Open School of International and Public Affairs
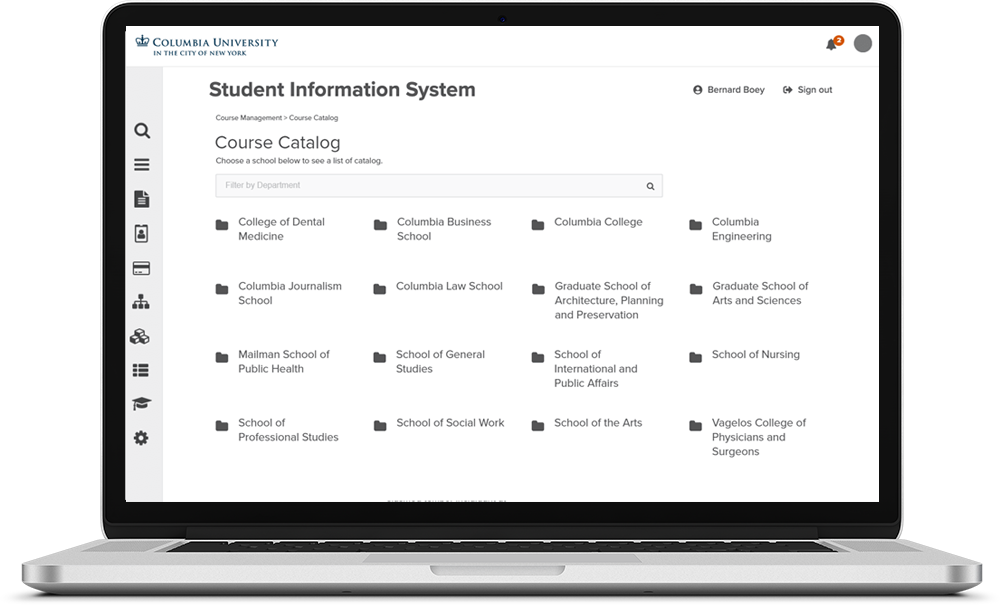Image resolution: width=1000 pixels, height=605 pixels. pyautogui.click(x=596, y=368)
